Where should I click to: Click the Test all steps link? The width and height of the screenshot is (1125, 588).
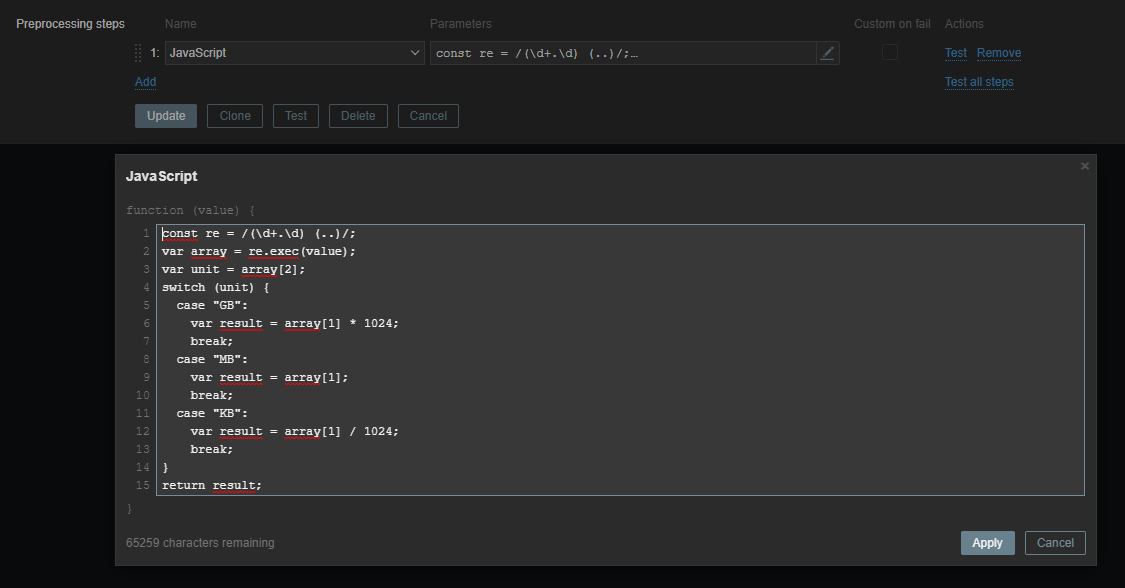pos(979,82)
